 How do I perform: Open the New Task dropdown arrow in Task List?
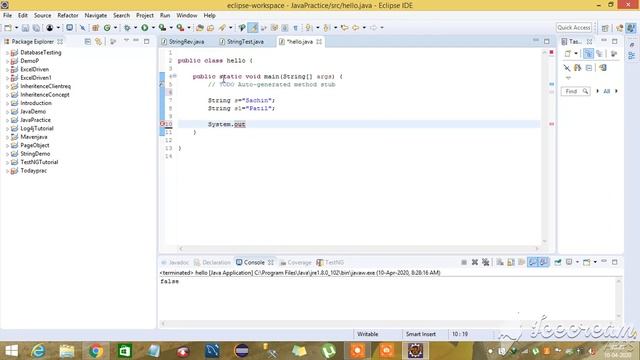[x=576, y=53]
